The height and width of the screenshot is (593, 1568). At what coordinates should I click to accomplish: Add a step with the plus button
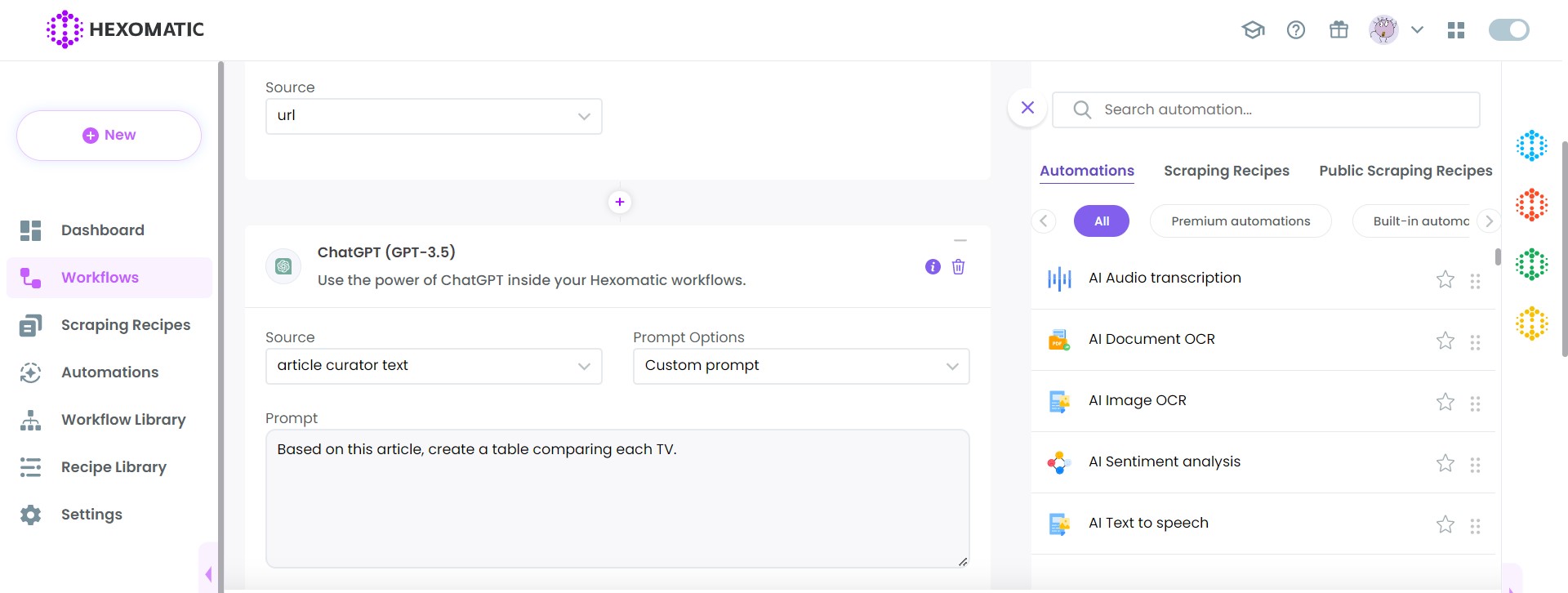pos(620,202)
